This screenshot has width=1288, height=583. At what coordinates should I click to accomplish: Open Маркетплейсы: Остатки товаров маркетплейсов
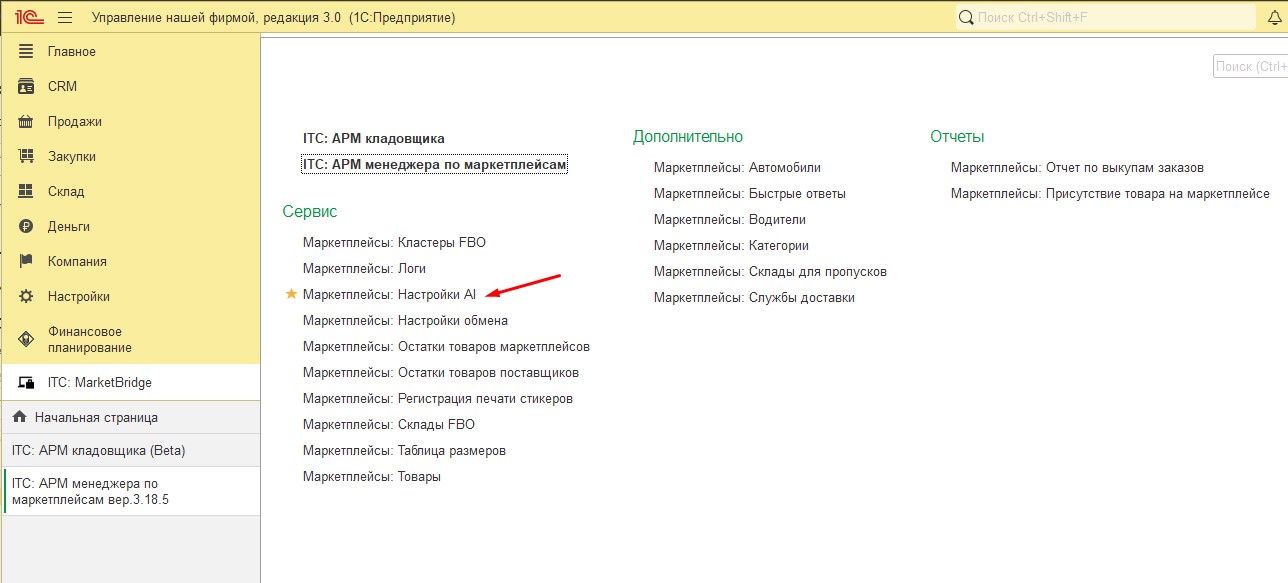point(446,346)
